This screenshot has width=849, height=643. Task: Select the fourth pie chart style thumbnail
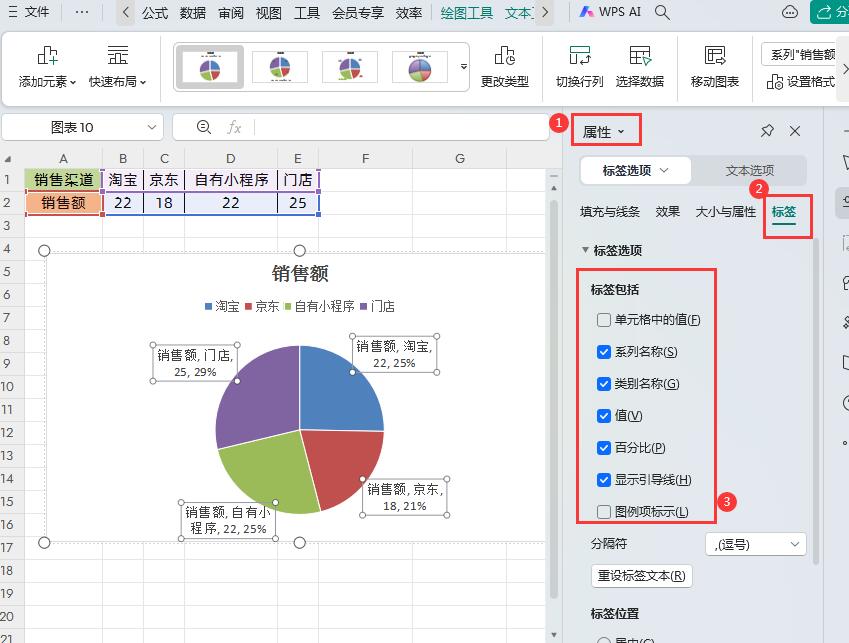(x=420, y=67)
